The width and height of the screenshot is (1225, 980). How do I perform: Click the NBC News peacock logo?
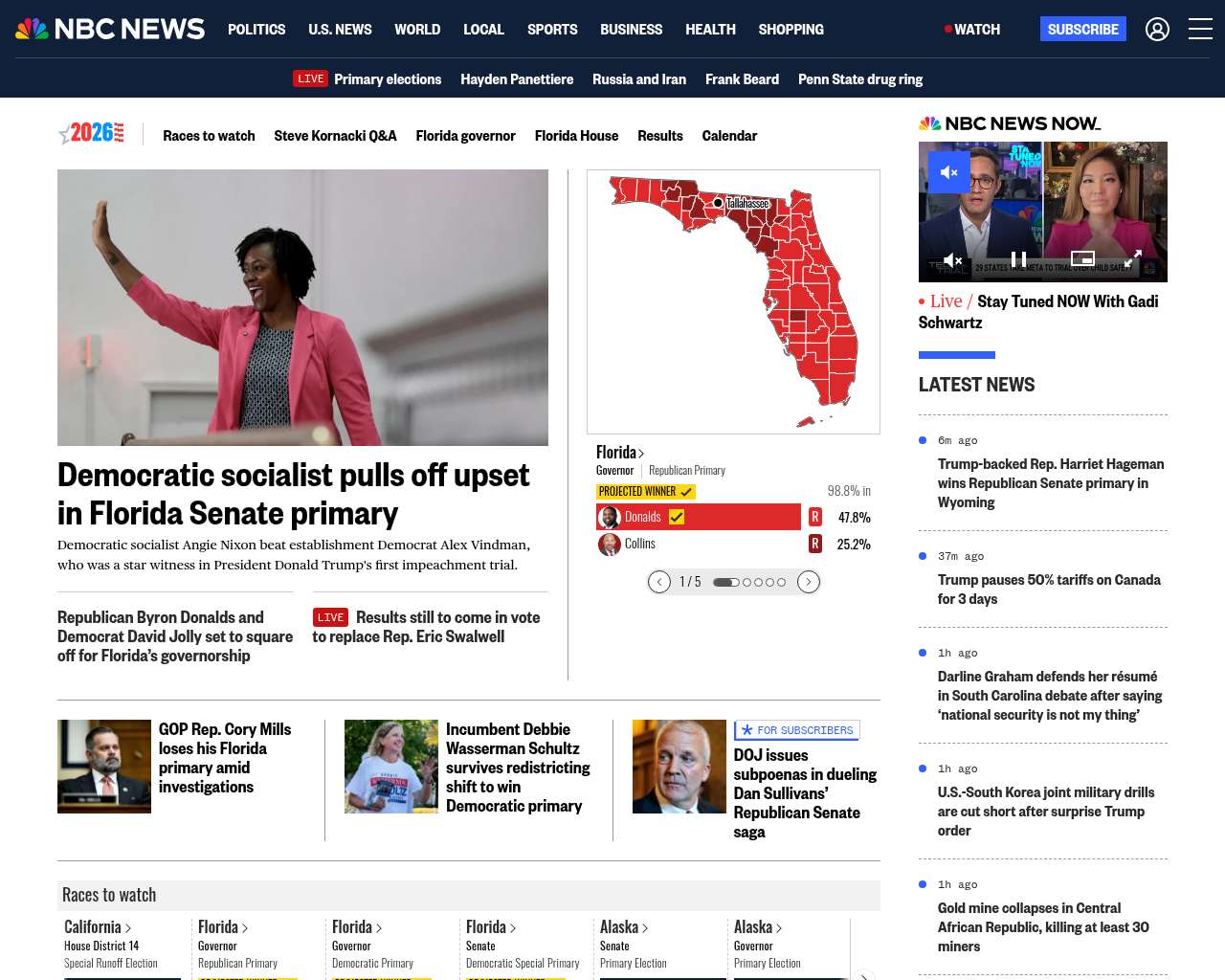pyautogui.click(x=110, y=29)
